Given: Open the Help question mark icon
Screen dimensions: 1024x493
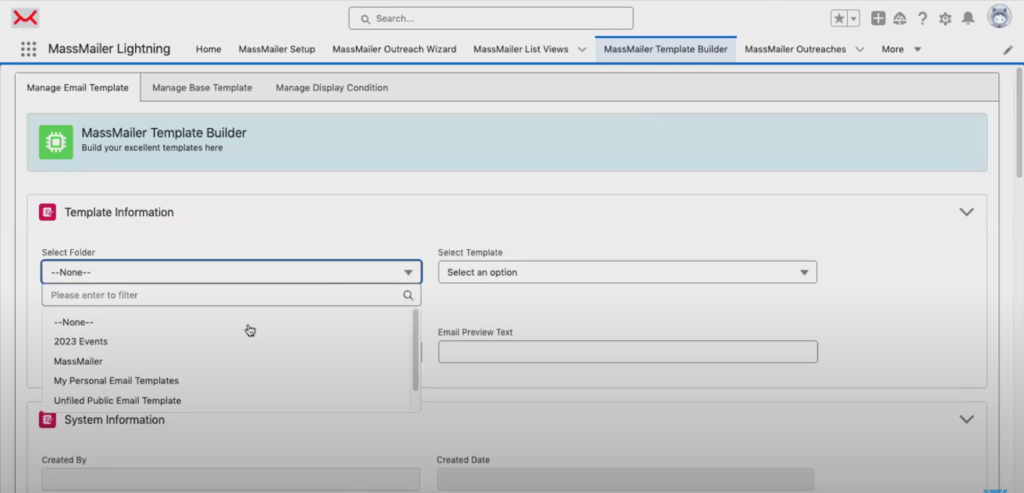Looking at the screenshot, I should (922, 18).
